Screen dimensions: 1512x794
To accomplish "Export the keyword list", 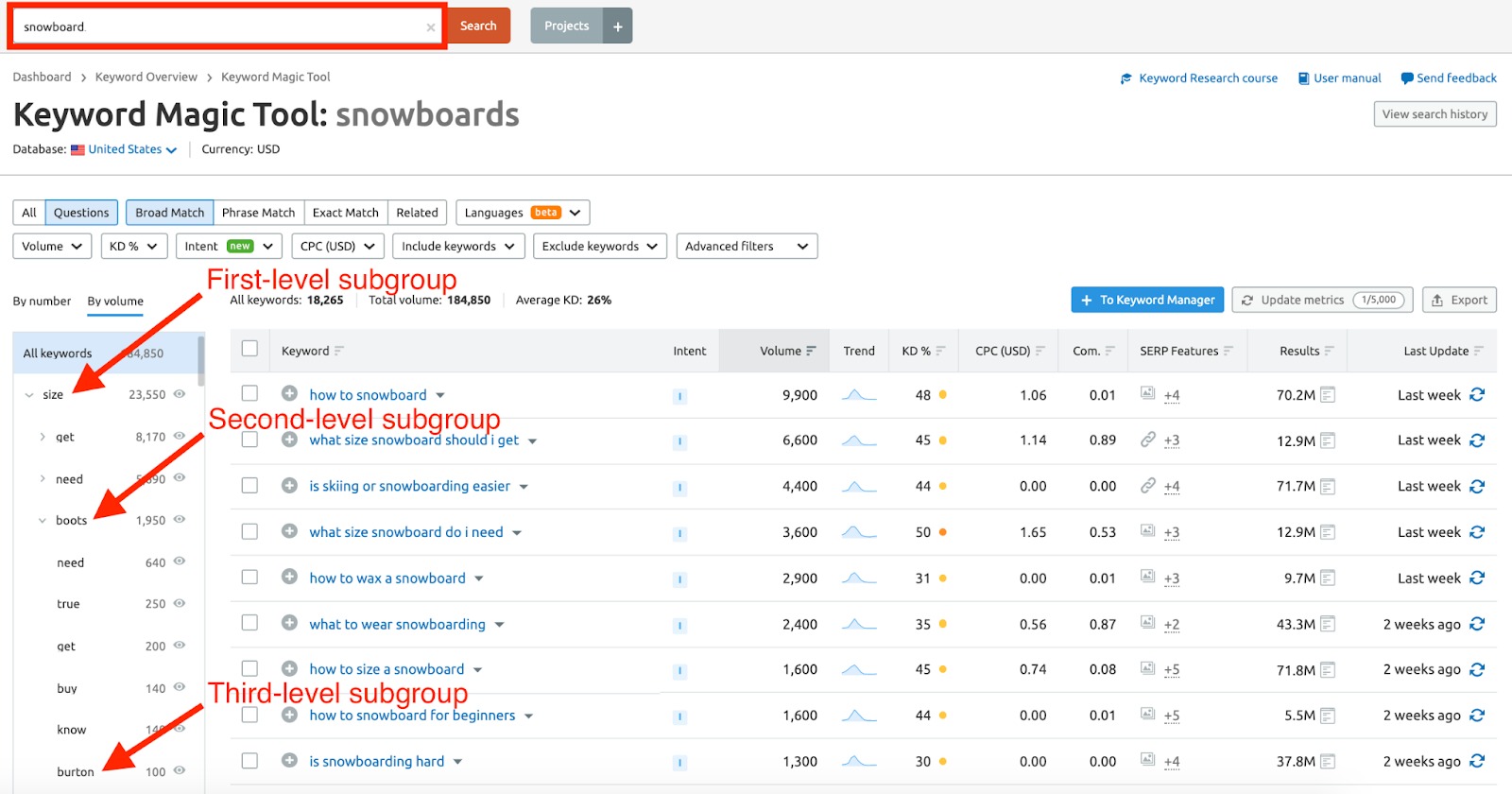I will [x=1459, y=300].
